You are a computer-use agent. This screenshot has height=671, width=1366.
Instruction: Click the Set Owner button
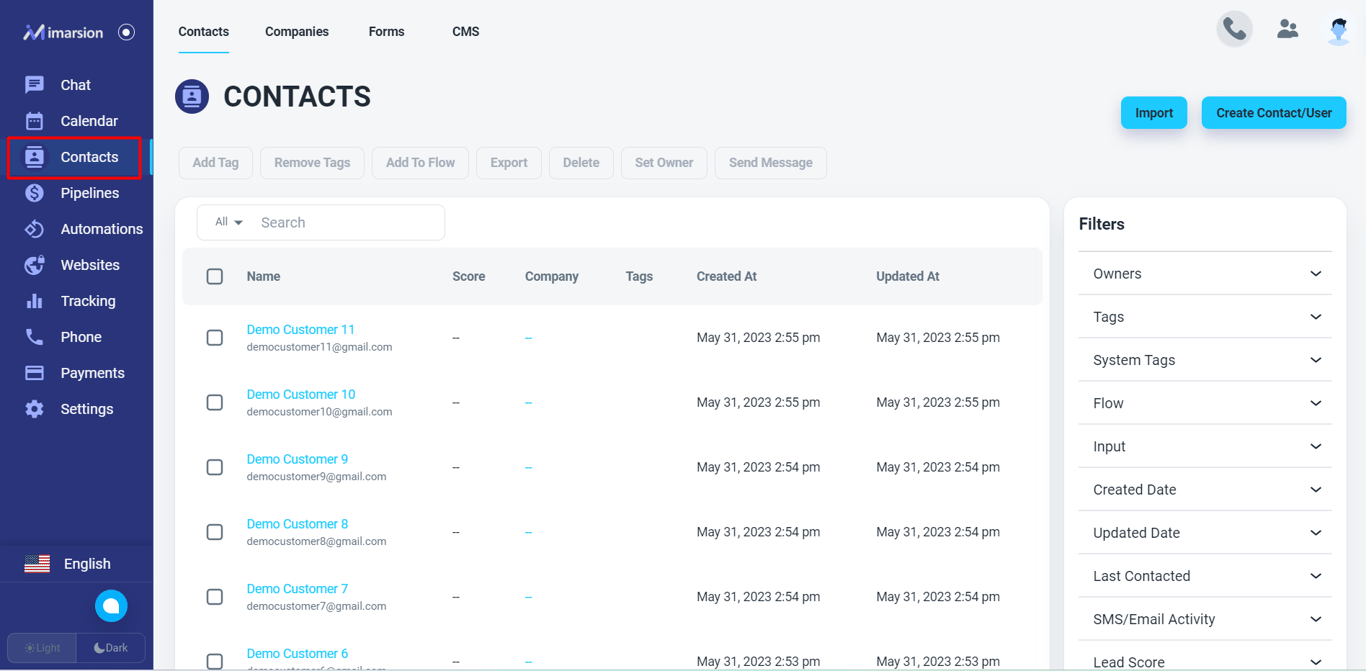click(664, 163)
